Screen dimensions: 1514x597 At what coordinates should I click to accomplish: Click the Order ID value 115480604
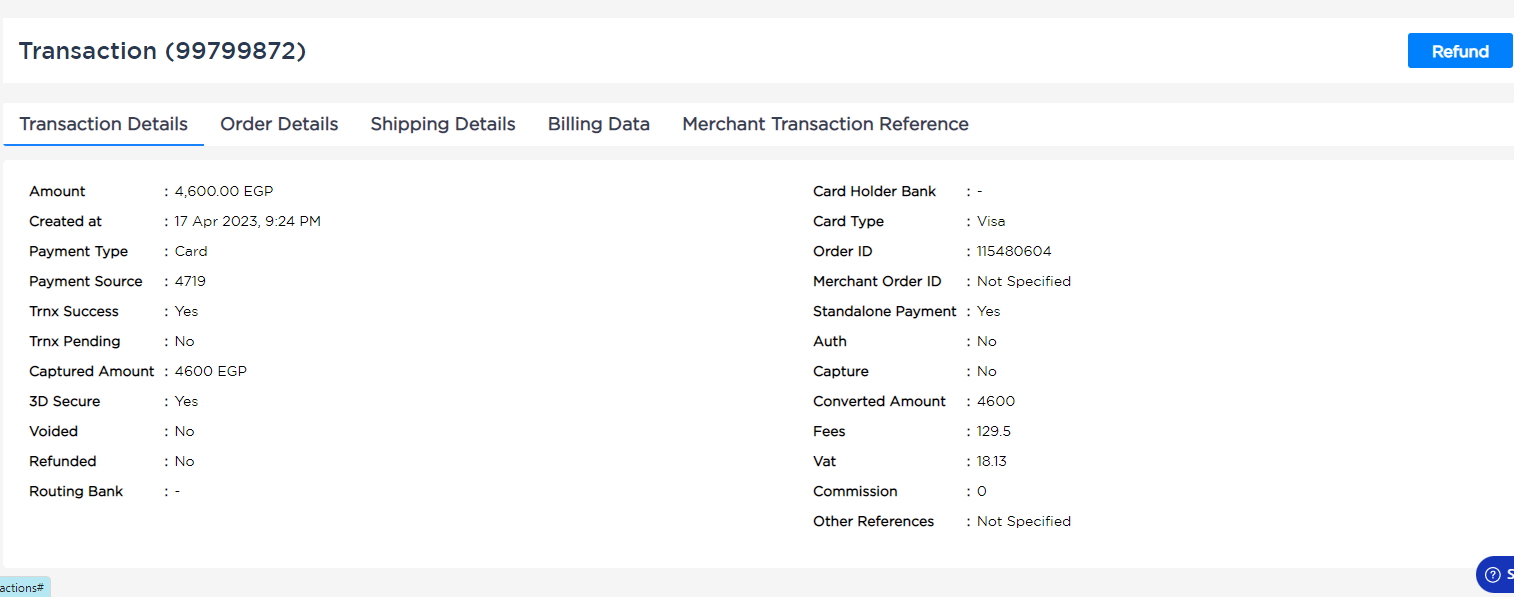[1014, 251]
